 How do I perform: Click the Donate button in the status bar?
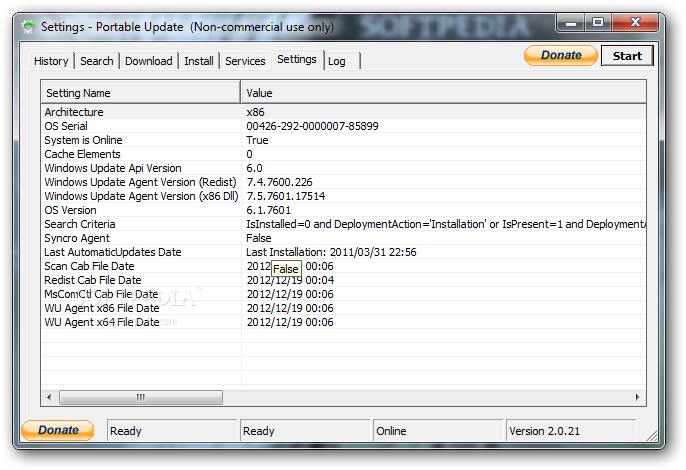(58, 430)
